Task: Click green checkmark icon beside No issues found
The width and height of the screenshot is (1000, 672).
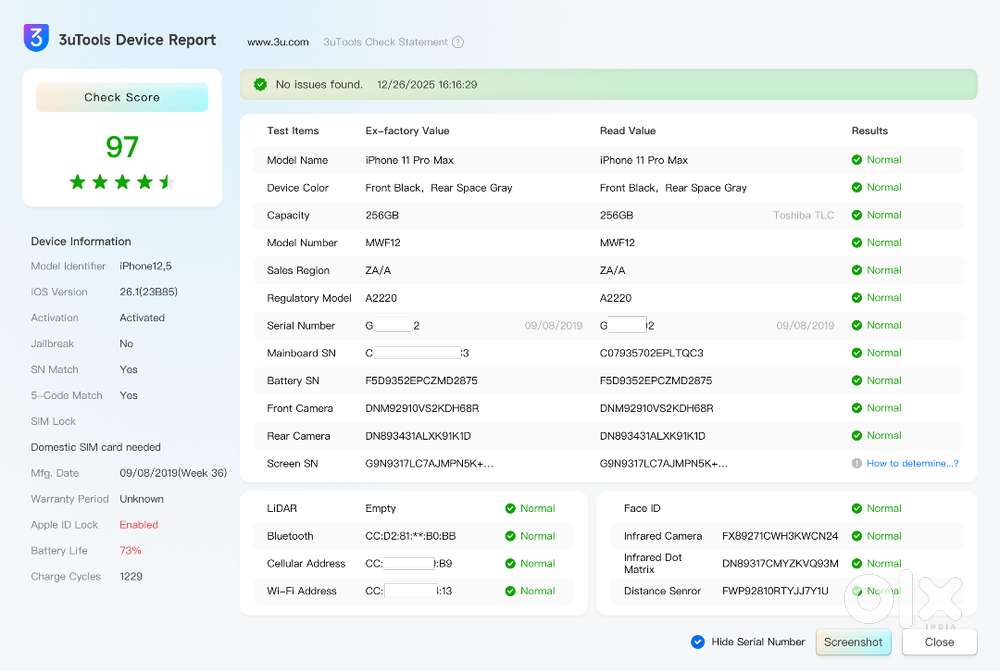Action: coord(260,85)
